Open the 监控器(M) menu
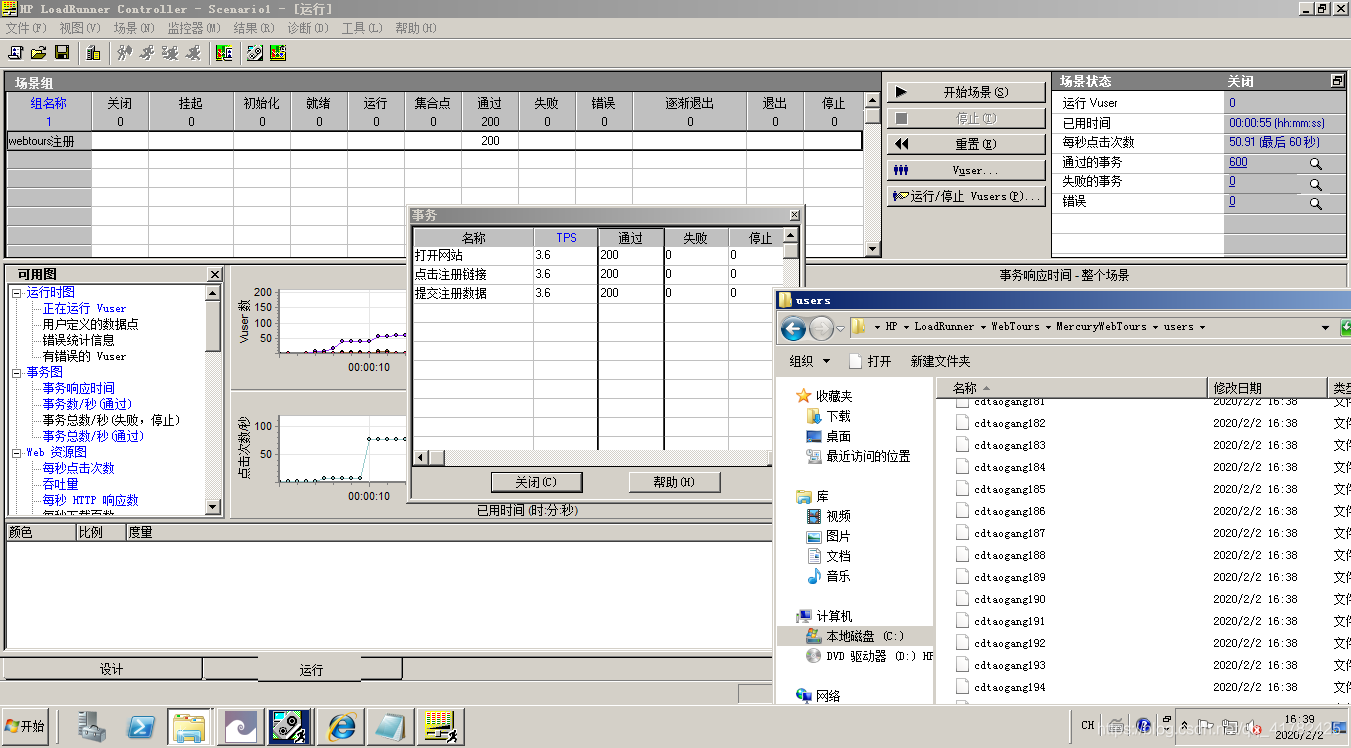This screenshot has height=748, width=1351. click(x=194, y=28)
